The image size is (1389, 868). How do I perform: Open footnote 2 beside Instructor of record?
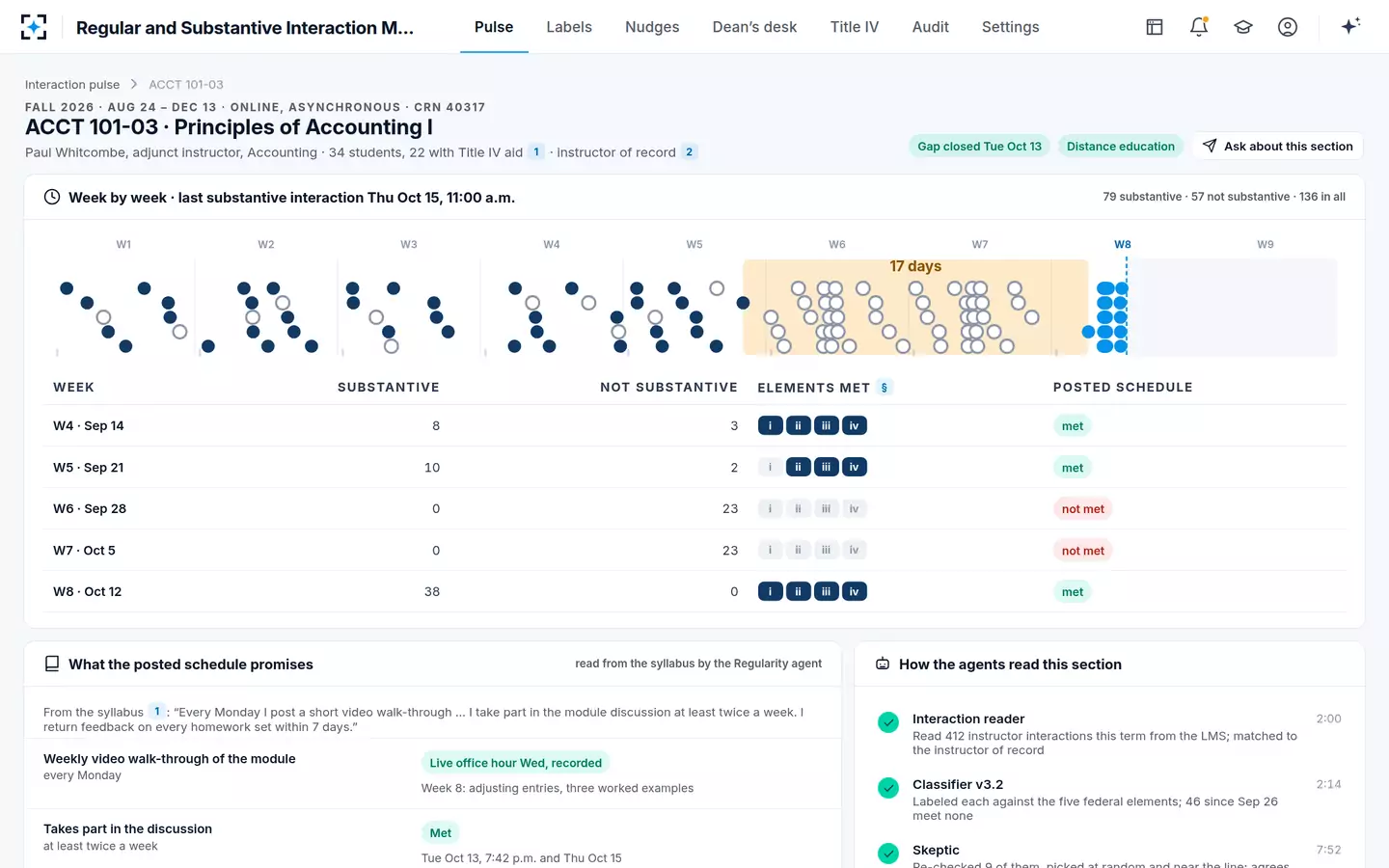click(689, 152)
